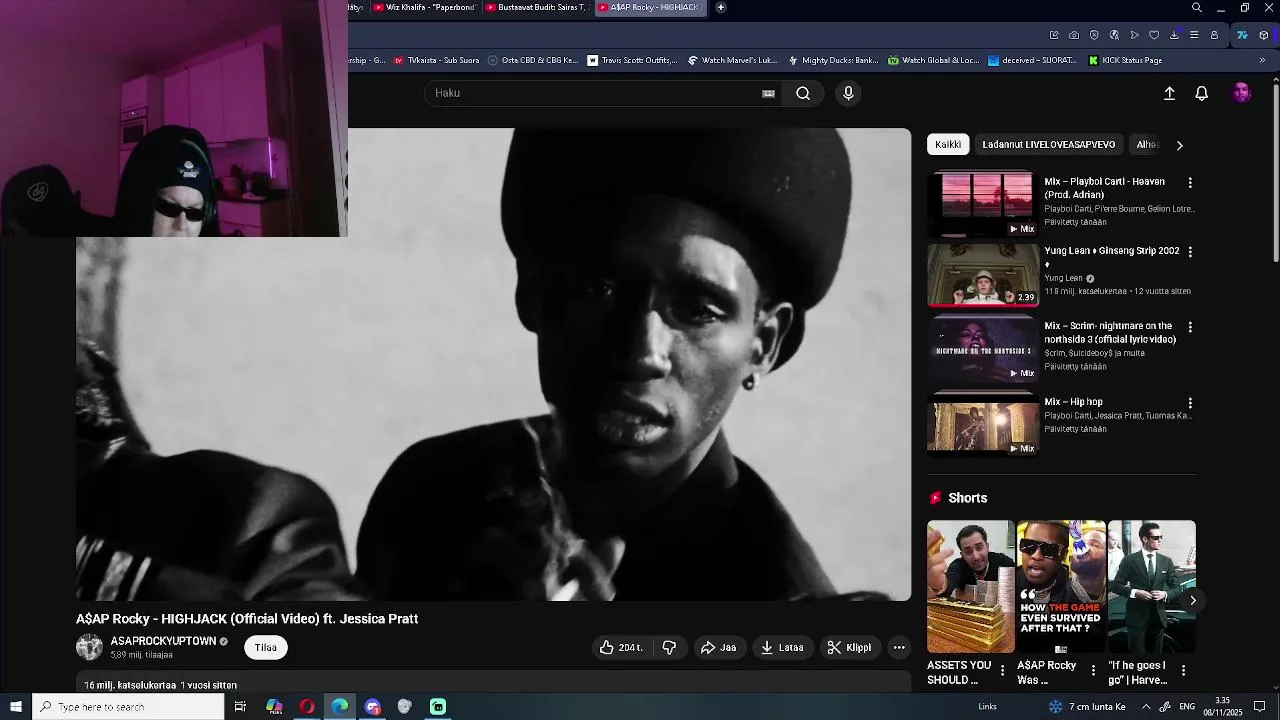Open options for Playboi Carti Heaven mix
The image size is (1280, 720).
click(1190, 183)
